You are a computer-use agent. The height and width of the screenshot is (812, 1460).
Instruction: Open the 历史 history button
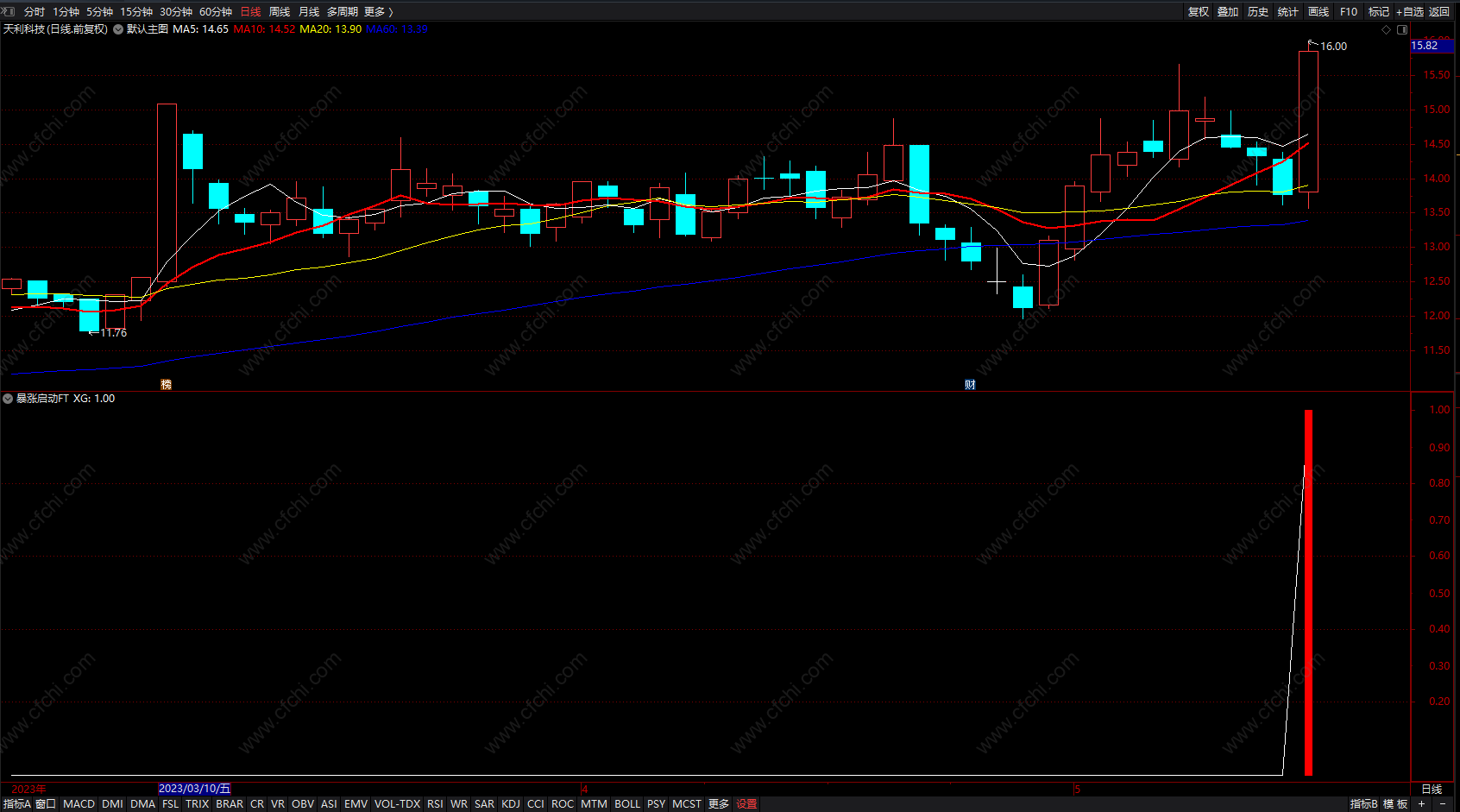point(1258,12)
